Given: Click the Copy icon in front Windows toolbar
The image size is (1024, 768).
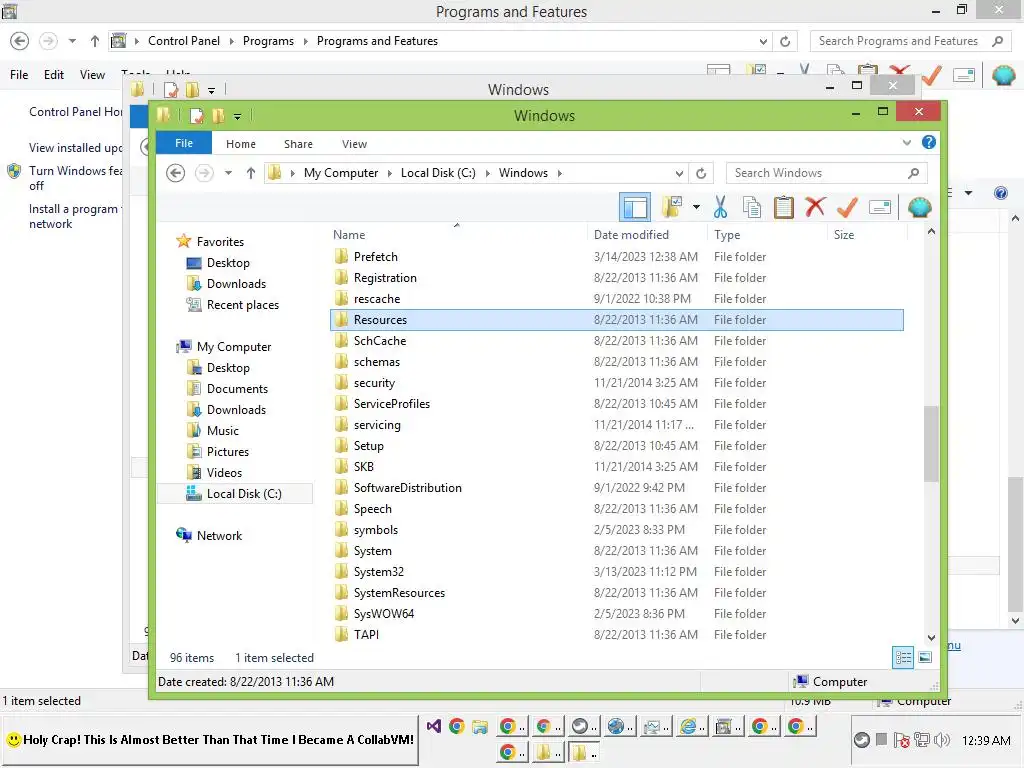Looking at the screenshot, I should click(752, 208).
